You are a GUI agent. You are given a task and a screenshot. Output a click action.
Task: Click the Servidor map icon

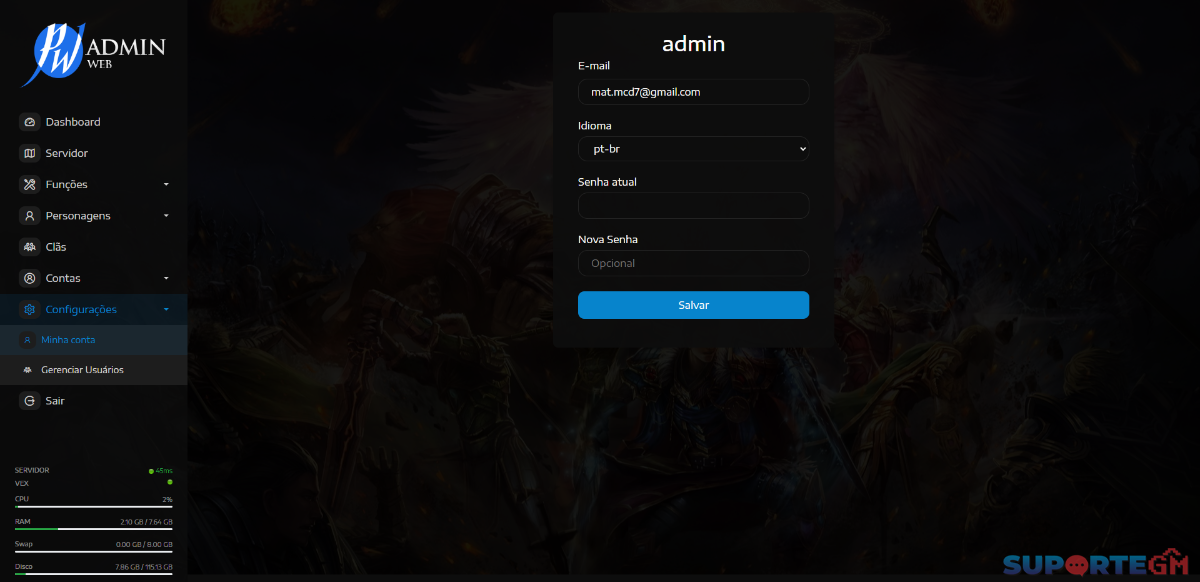(29, 153)
